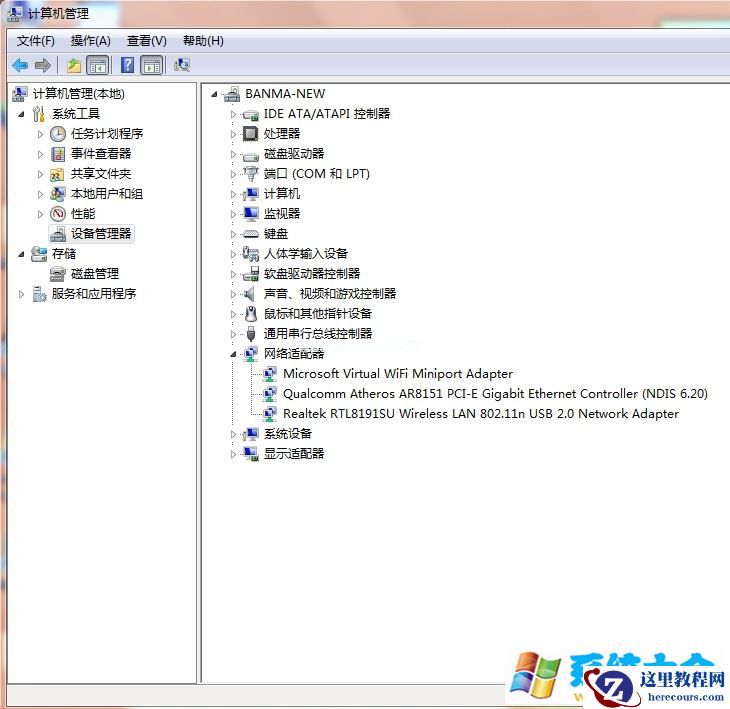Click the 声音、视频和游戏控制器 speaker icon

pyautogui.click(x=250, y=294)
